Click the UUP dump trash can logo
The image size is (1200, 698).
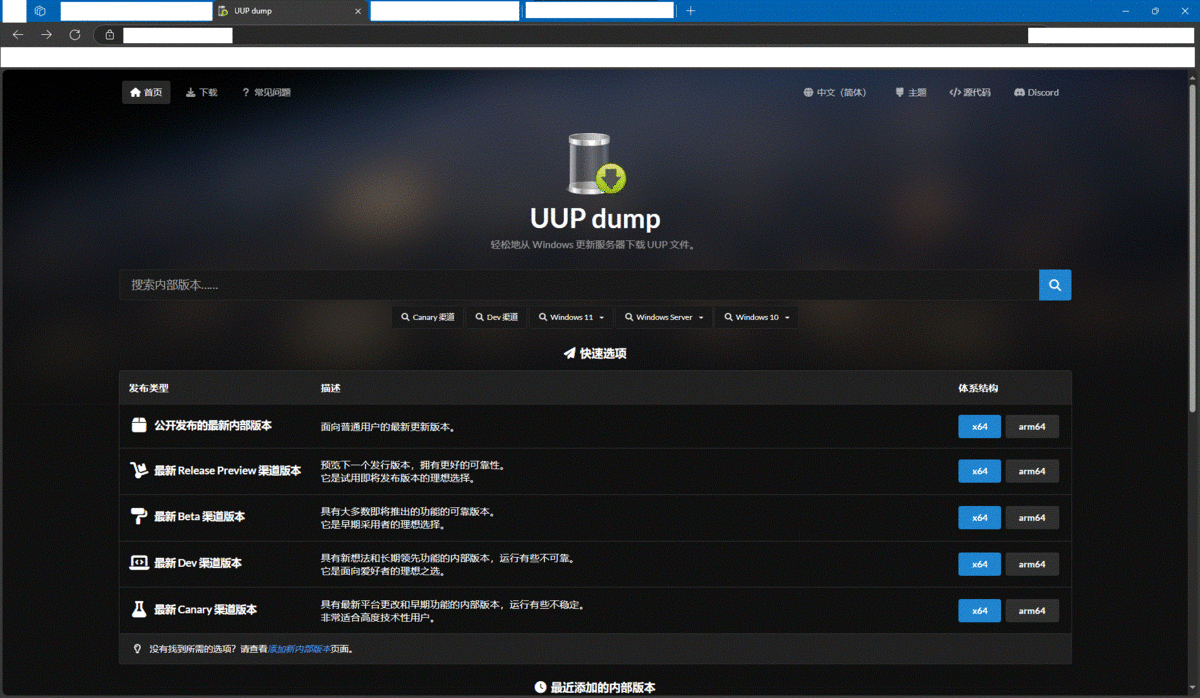(596, 163)
